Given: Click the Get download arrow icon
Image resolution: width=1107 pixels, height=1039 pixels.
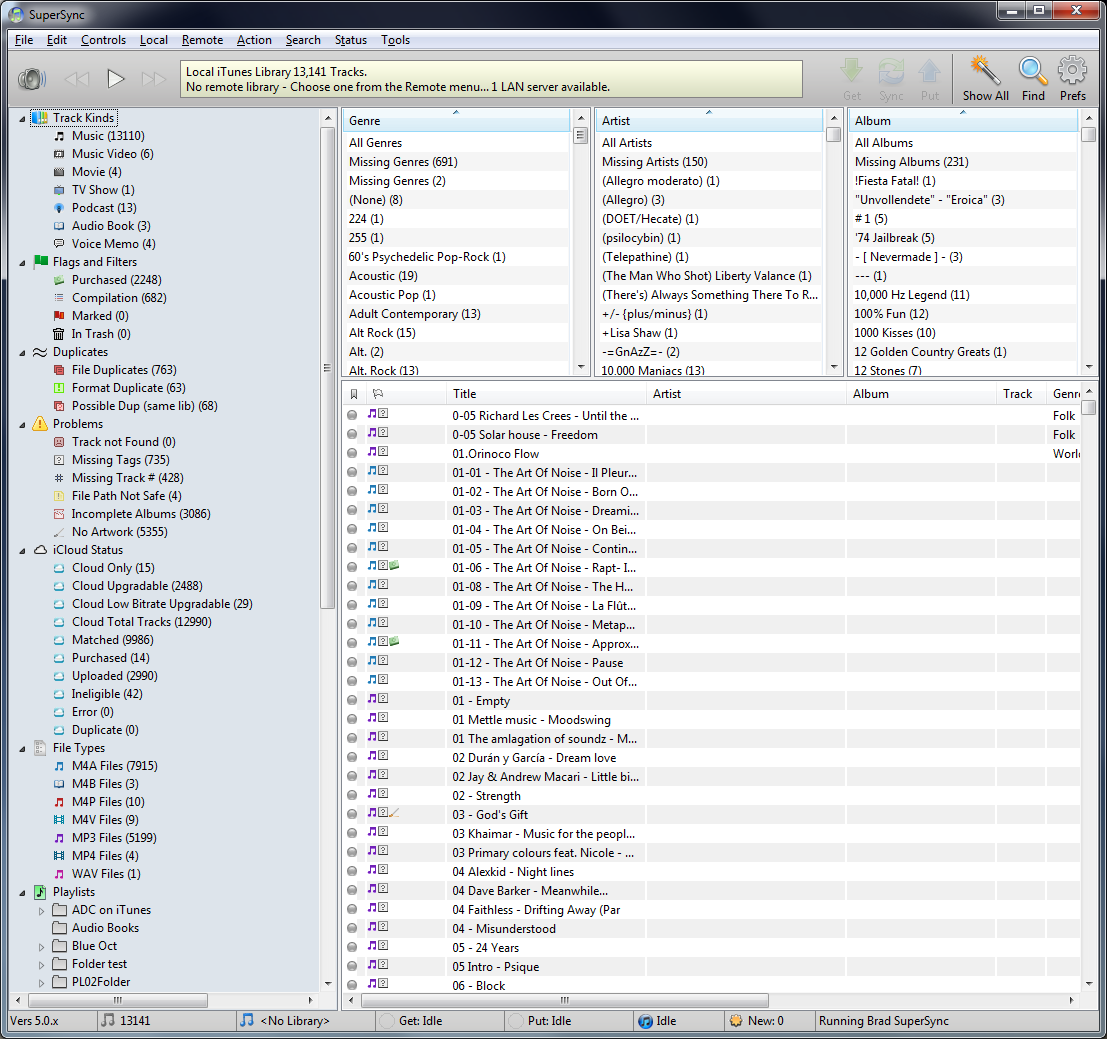Looking at the screenshot, I should click(852, 72).
